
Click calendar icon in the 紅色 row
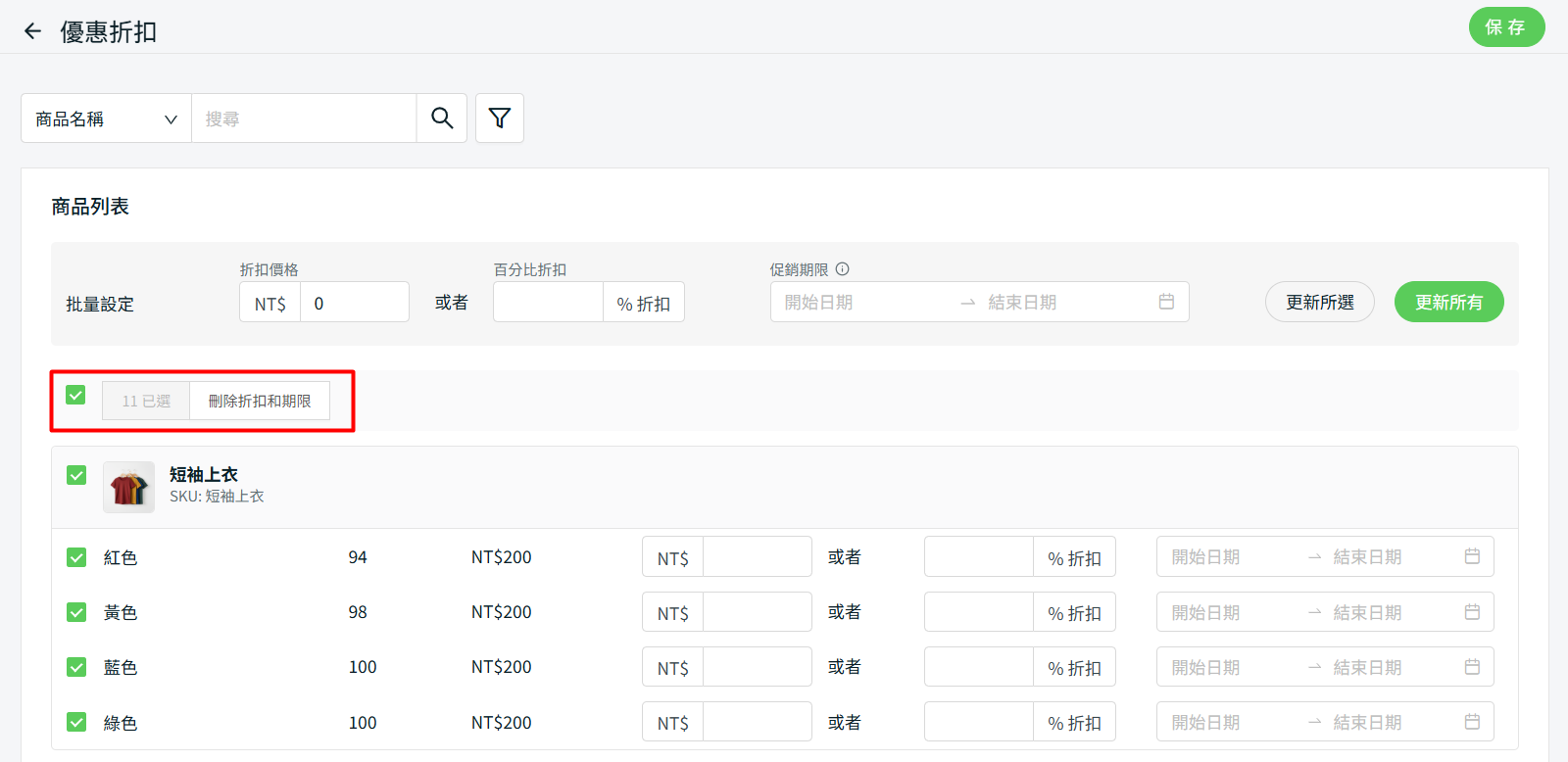point(1472,556)
